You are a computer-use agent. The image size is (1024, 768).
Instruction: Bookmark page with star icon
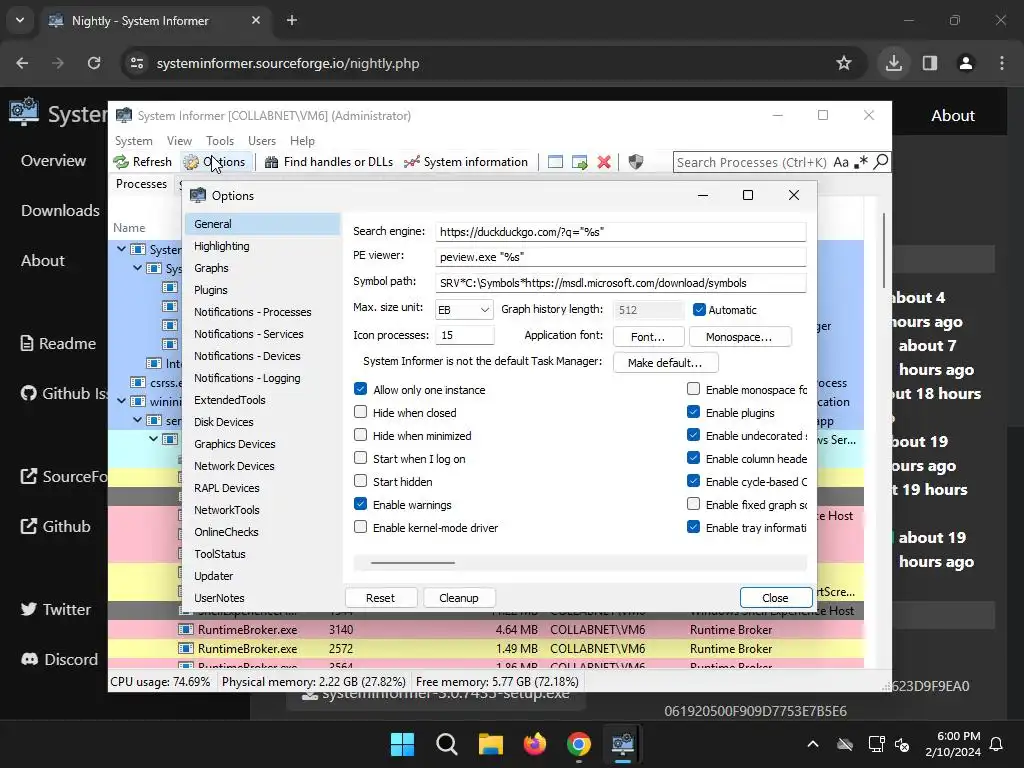(844, 63)
